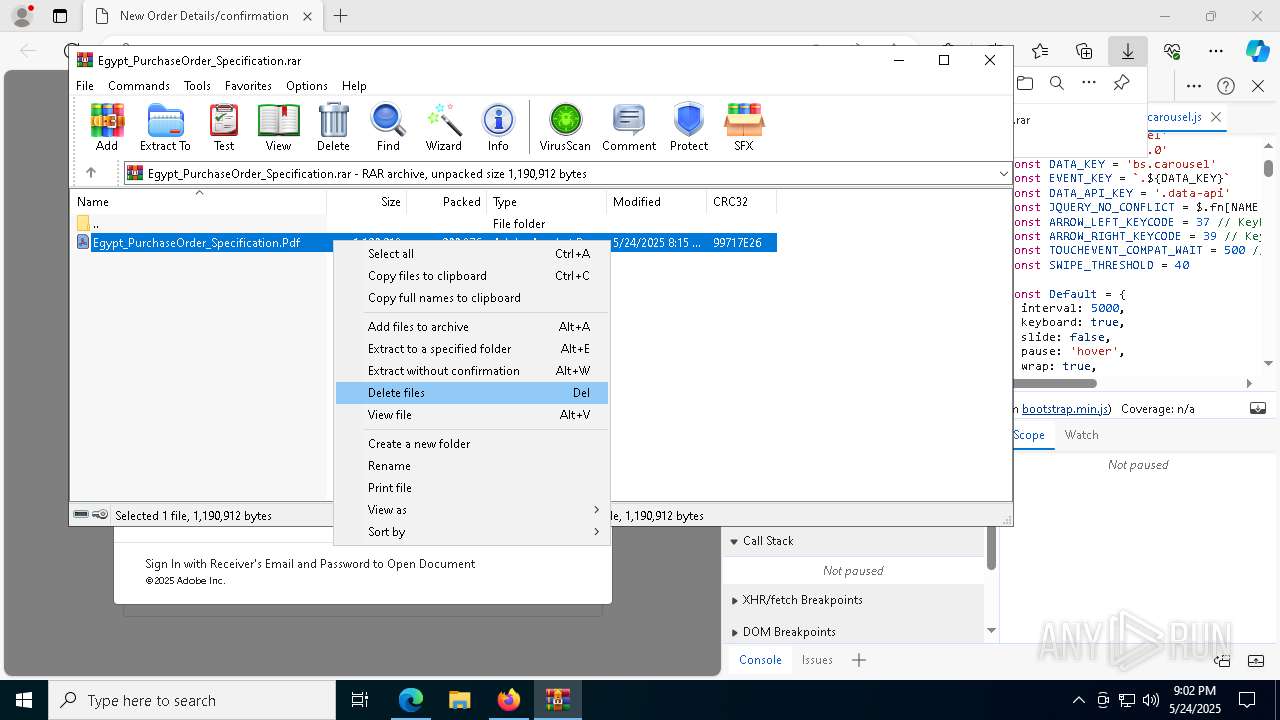Go up one folder level arrow
Image resolution: width=1280 pixels, height=720 pixels.
[90, 173]
